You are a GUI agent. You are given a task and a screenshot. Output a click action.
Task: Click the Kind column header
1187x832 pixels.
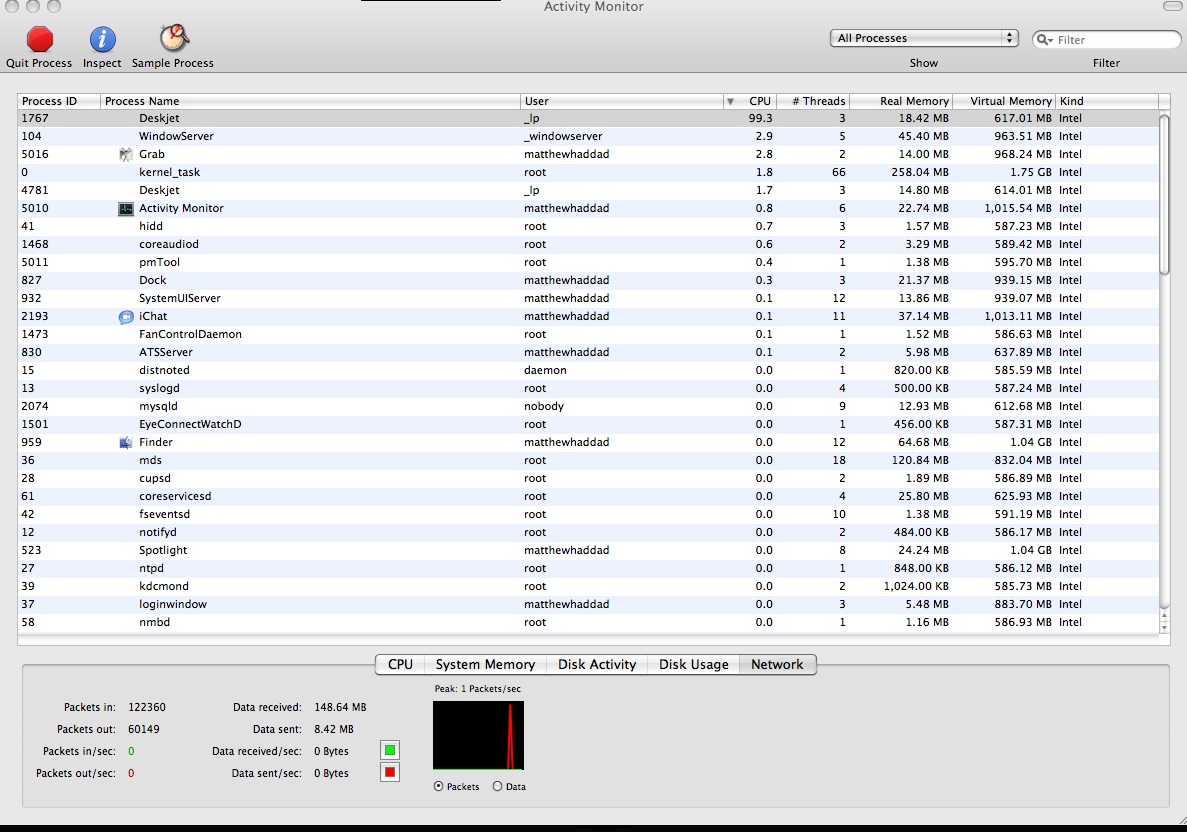1107,101
